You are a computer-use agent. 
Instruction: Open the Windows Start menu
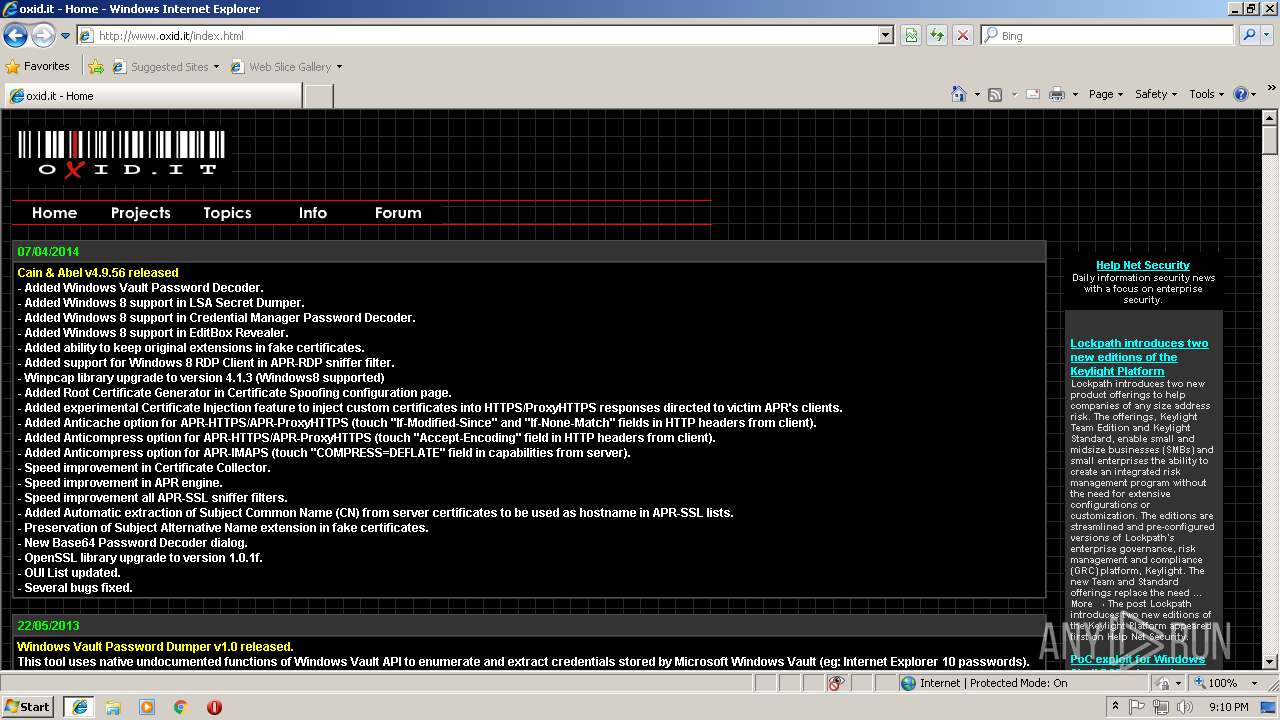(x=27, y=706)
